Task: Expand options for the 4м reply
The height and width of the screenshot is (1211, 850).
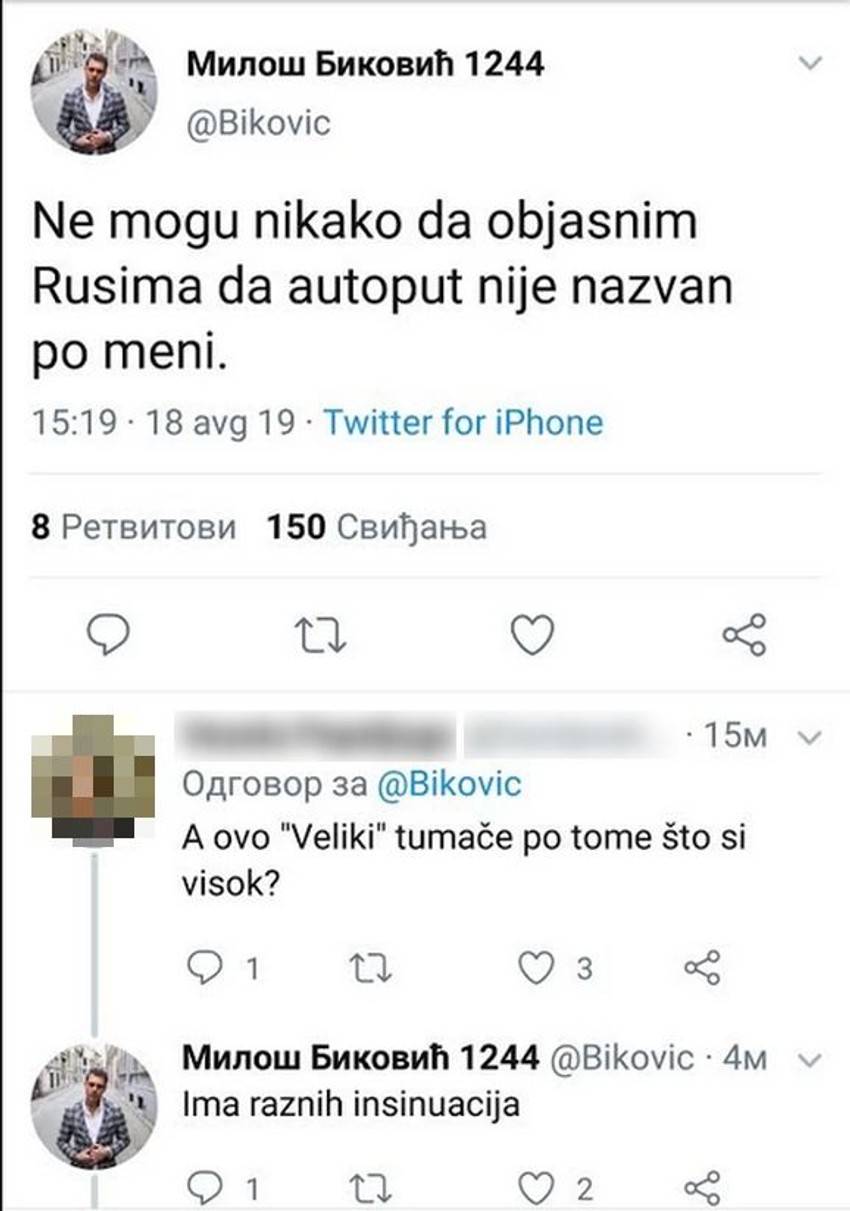Action: pyautogui.click(x=812, y=1057)
